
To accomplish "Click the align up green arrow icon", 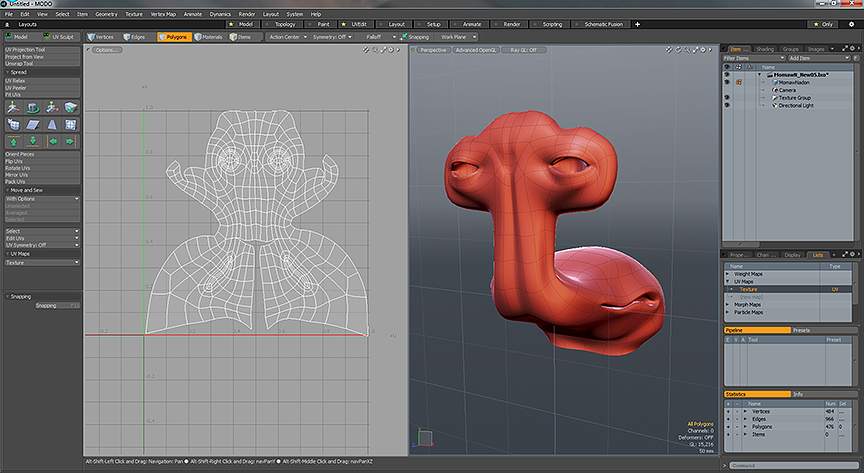I will (14, 141).
